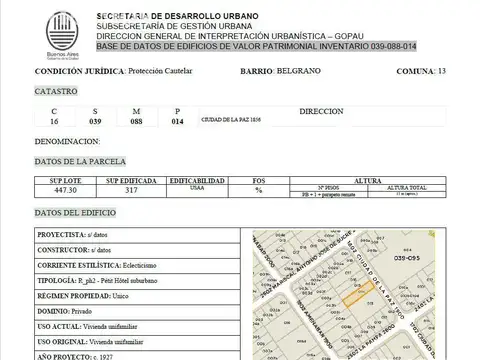Image resolution: width=480 pixels, height=360 pixels.
Task: Click the 'DATOS DE LA PARCELA' heading
Action: pyautogui.click(x=80, y=162)
